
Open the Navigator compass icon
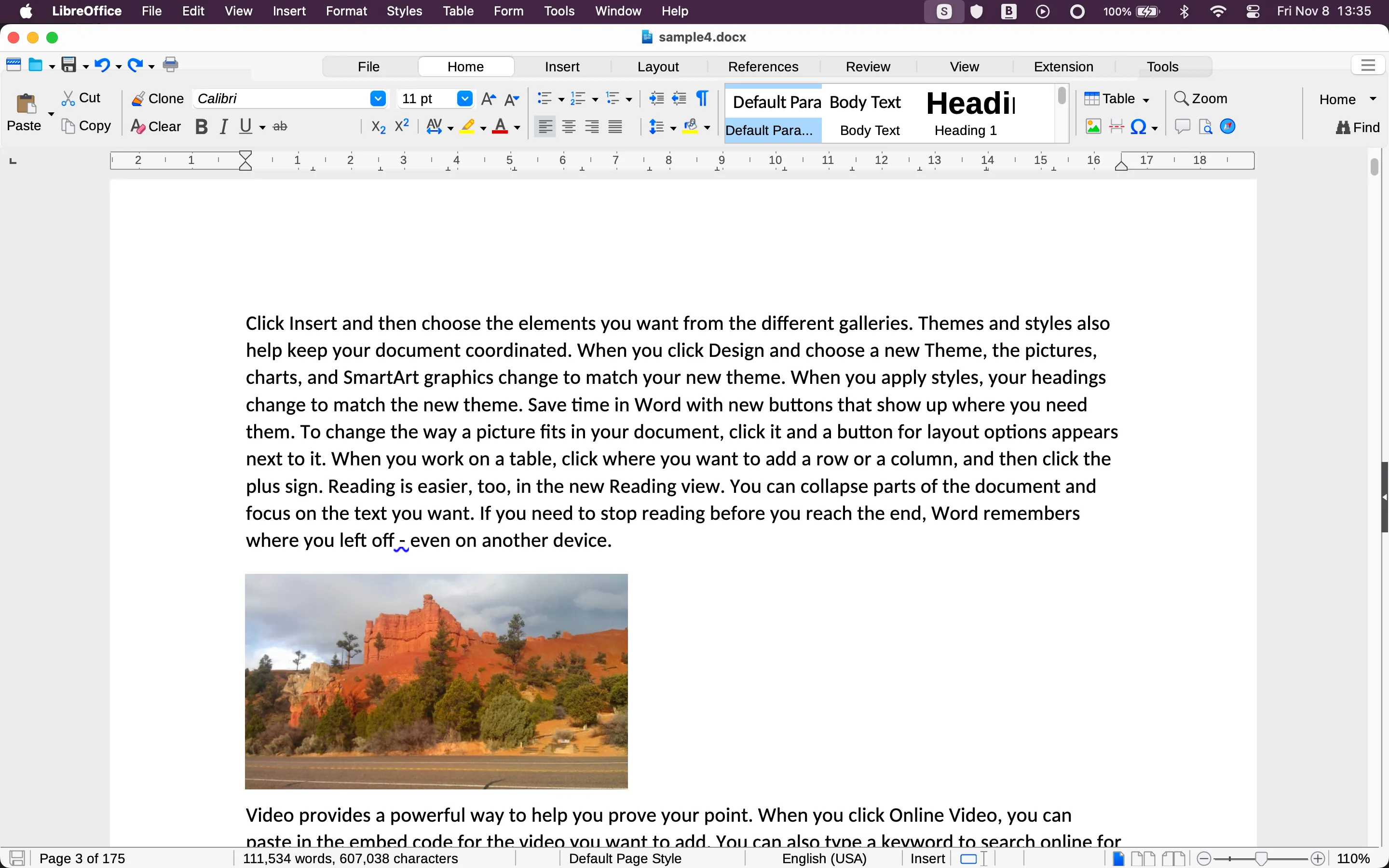(x=1228, y=126)
